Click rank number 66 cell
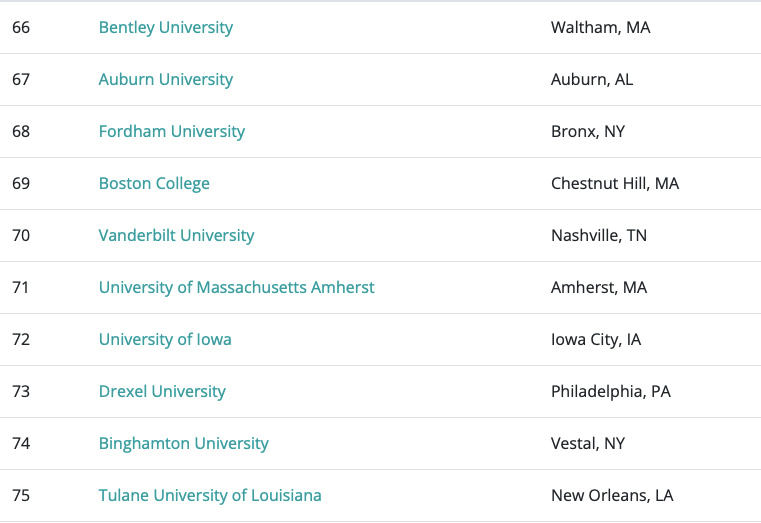761x523 pixels. pyautogui.click(x=21, y=28)
